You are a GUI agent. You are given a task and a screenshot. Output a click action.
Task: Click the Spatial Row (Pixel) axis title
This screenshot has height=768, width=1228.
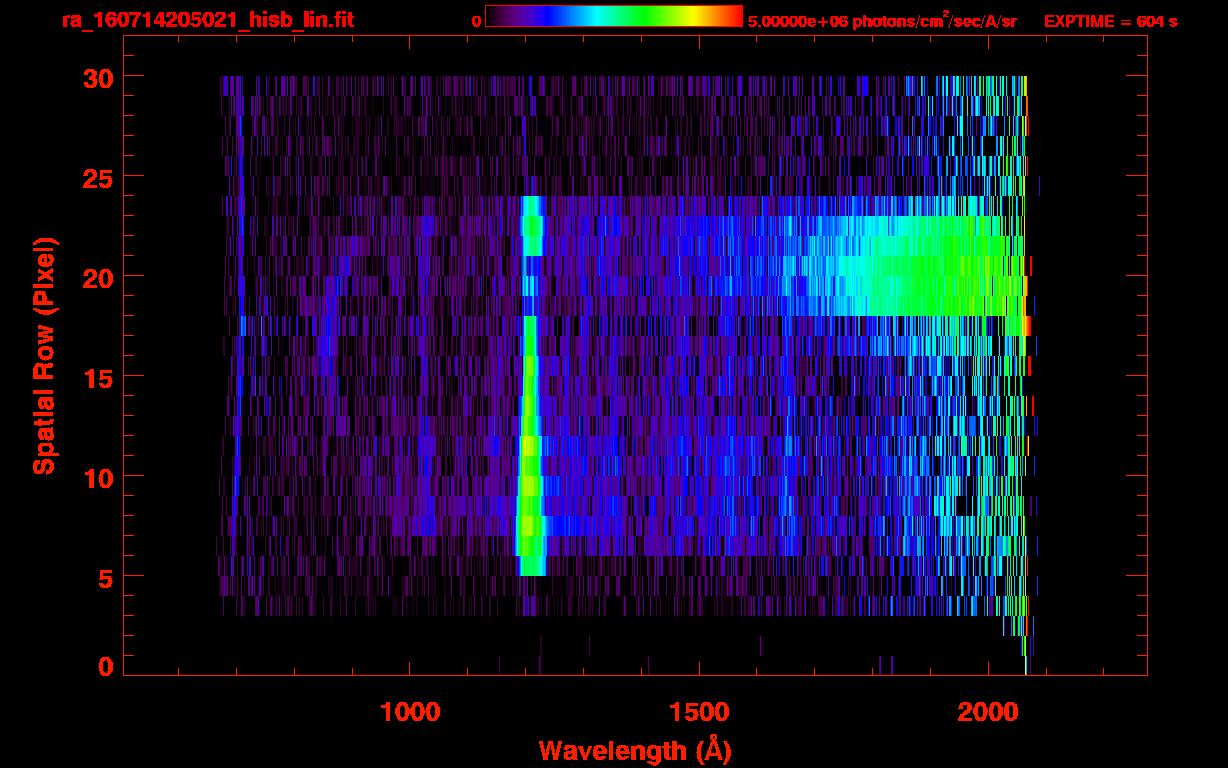click(43, 355)
